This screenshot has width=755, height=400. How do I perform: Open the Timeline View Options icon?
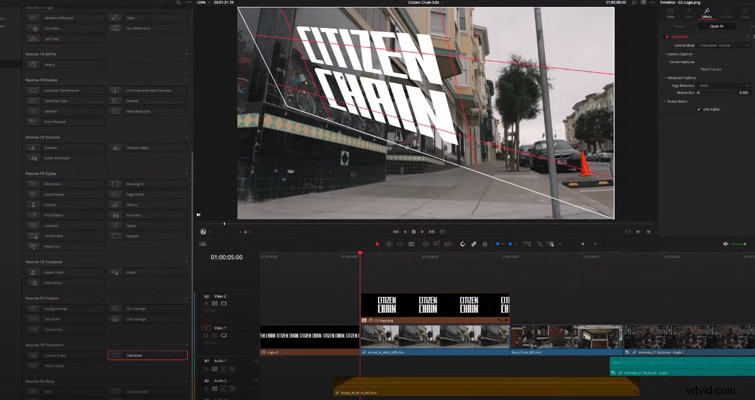203,244
